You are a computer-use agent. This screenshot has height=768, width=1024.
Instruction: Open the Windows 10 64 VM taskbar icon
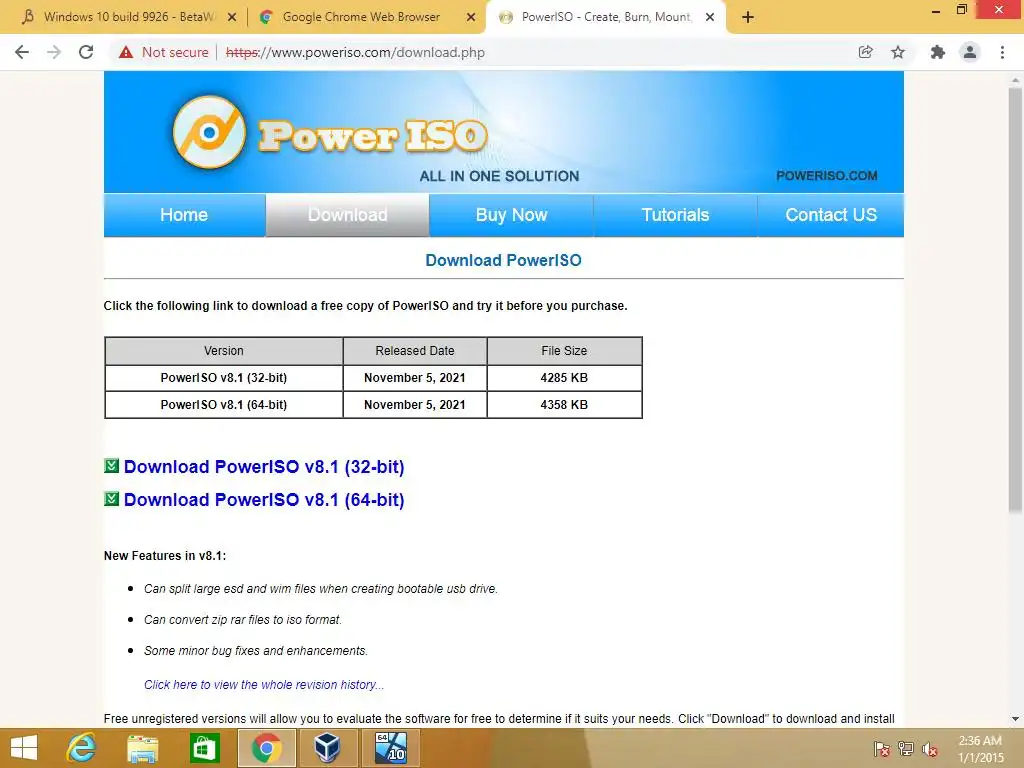click(391, 748)
